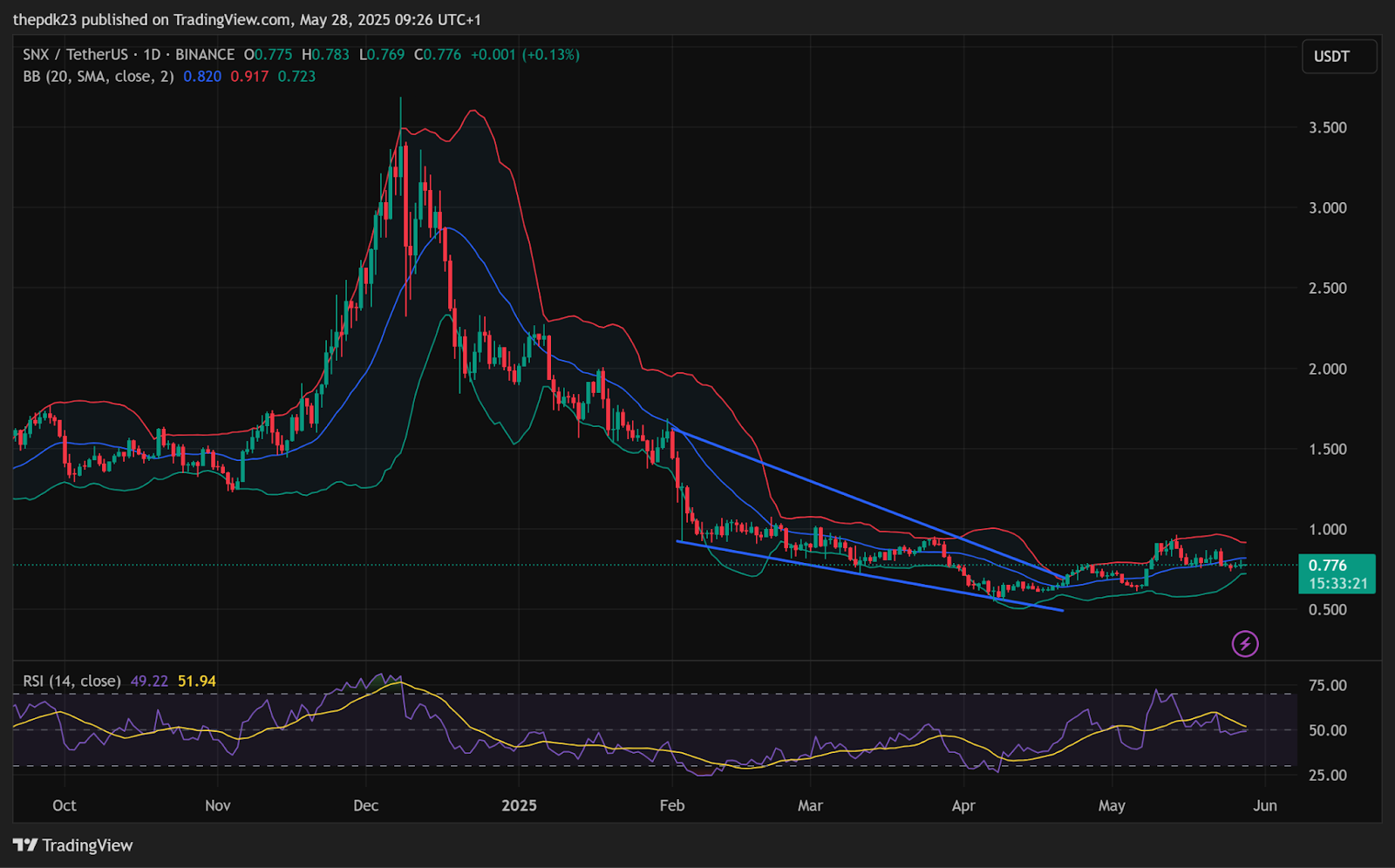Click the 75.00 level on RSI axis

(x=1327, y=686)
